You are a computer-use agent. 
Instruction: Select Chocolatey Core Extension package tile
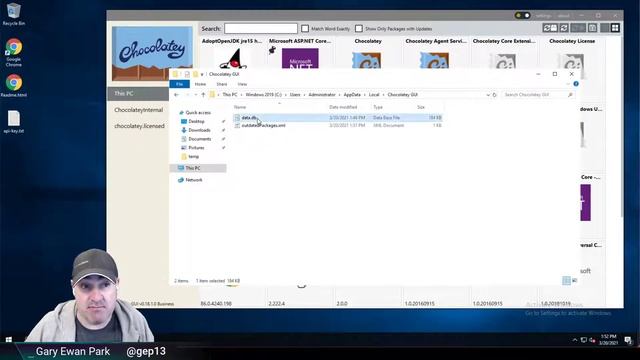point(504,53)
